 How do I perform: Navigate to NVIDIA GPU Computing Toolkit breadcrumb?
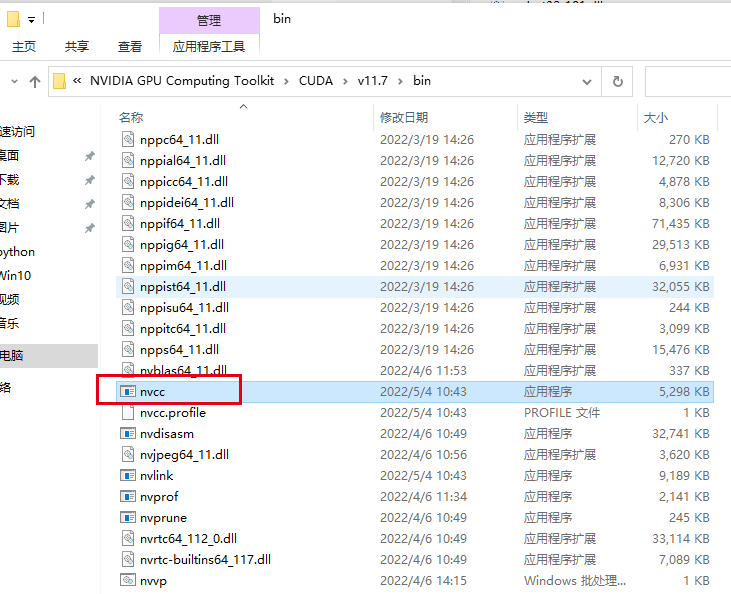click(x=182, y=81)
